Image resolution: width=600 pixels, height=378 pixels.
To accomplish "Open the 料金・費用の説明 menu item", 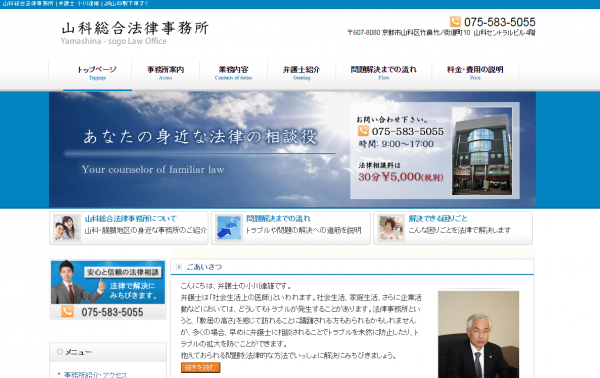I will (475, 72).
